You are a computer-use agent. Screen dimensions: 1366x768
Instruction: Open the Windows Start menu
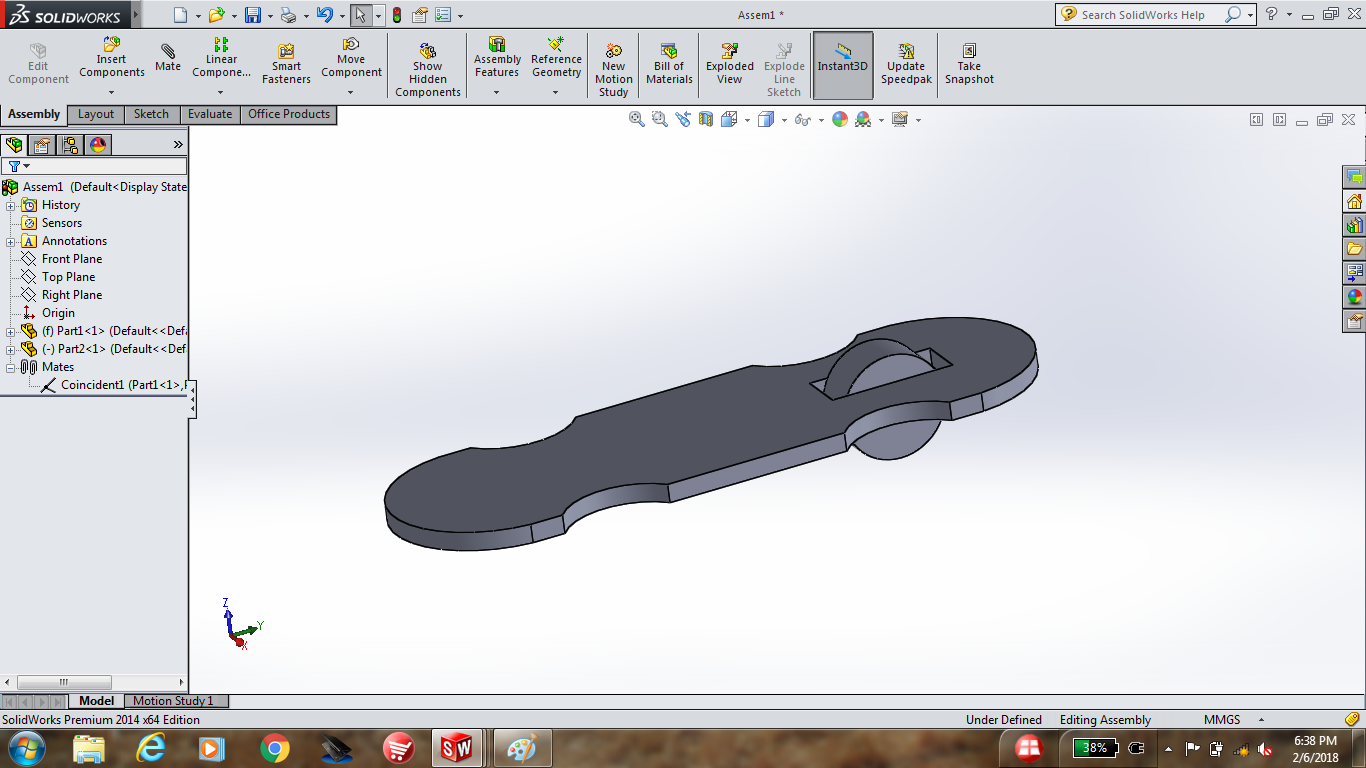[26, 748]
